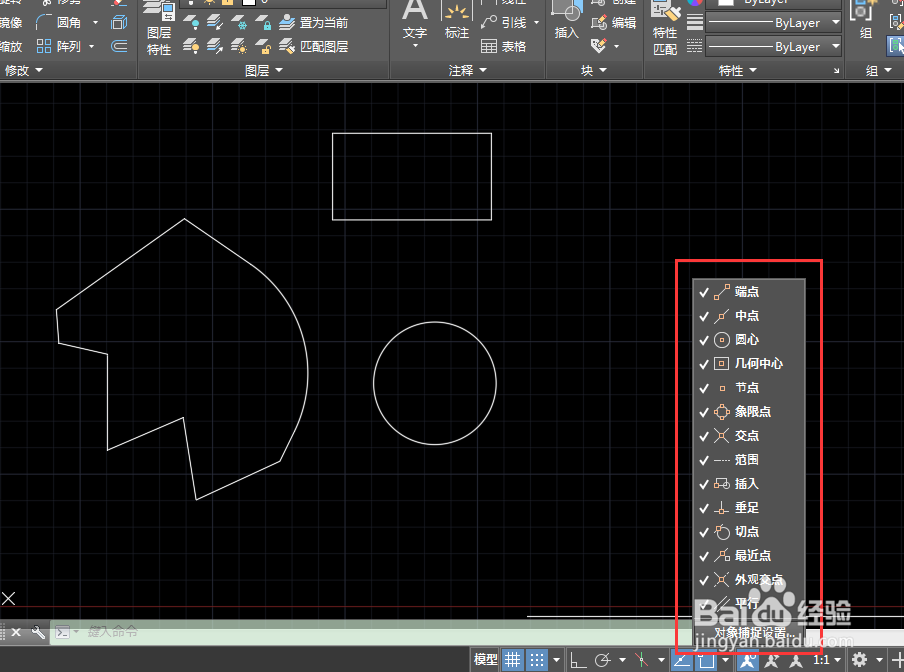Viewport: 904px width, 672px height.
Task: Uncheck the 圆心 center snap
Action: coord(748,339)
